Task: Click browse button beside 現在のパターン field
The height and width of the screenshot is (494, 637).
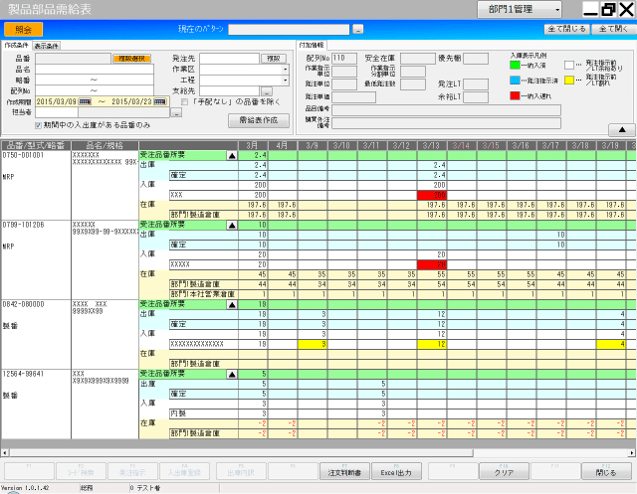Action: (x=358, y=30)
